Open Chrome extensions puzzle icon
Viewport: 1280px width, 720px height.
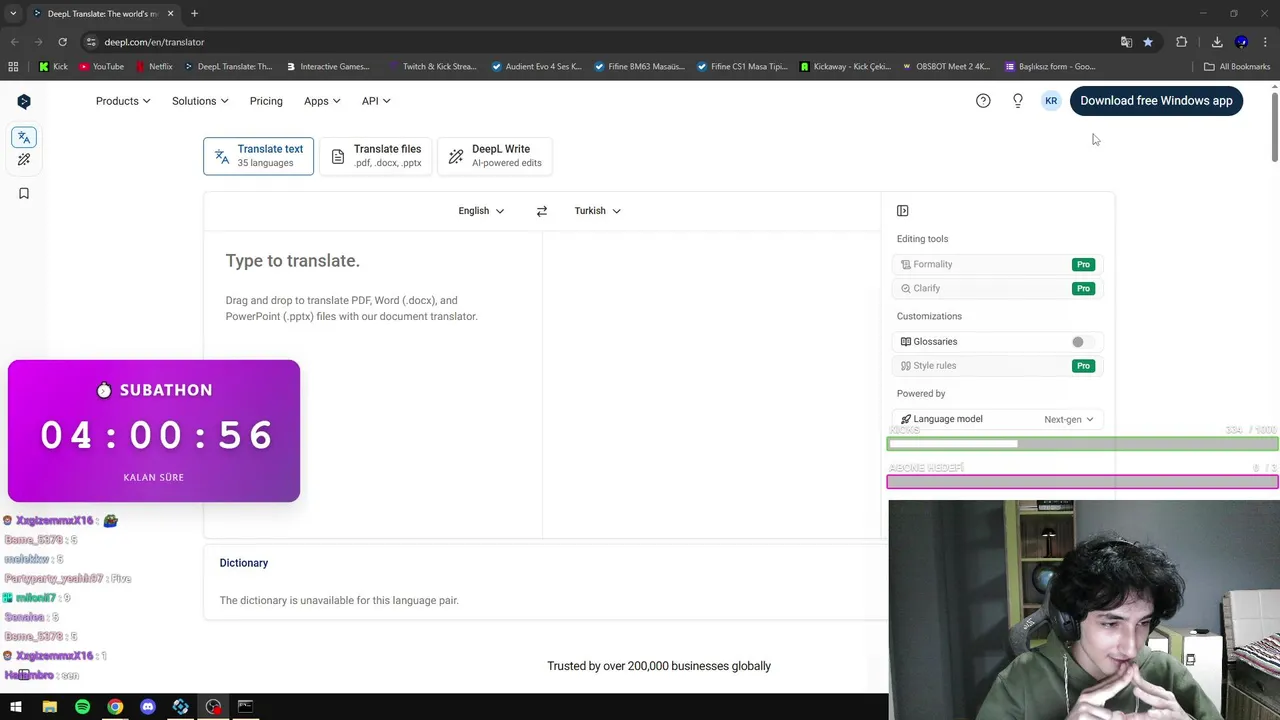(1182, 42)
